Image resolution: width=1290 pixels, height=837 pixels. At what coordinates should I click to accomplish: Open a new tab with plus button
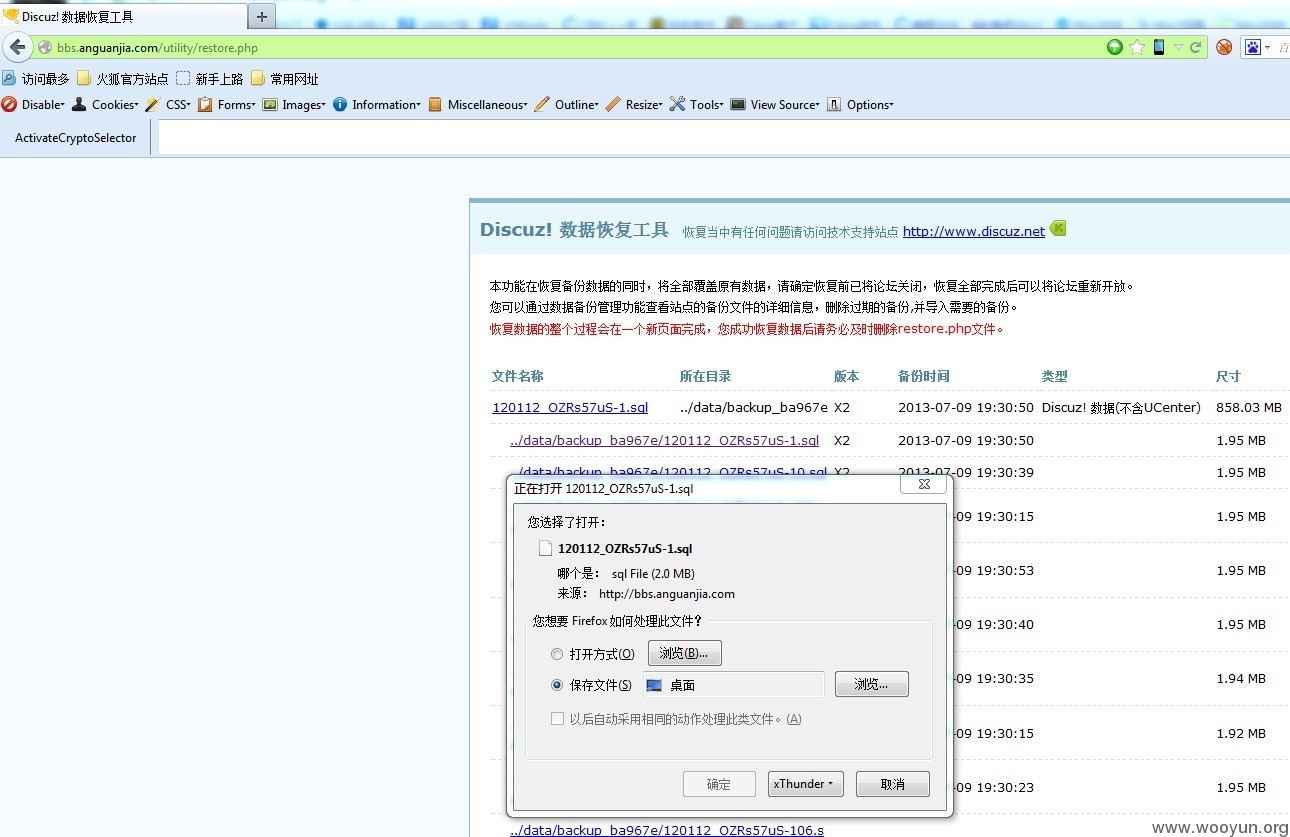261,16
